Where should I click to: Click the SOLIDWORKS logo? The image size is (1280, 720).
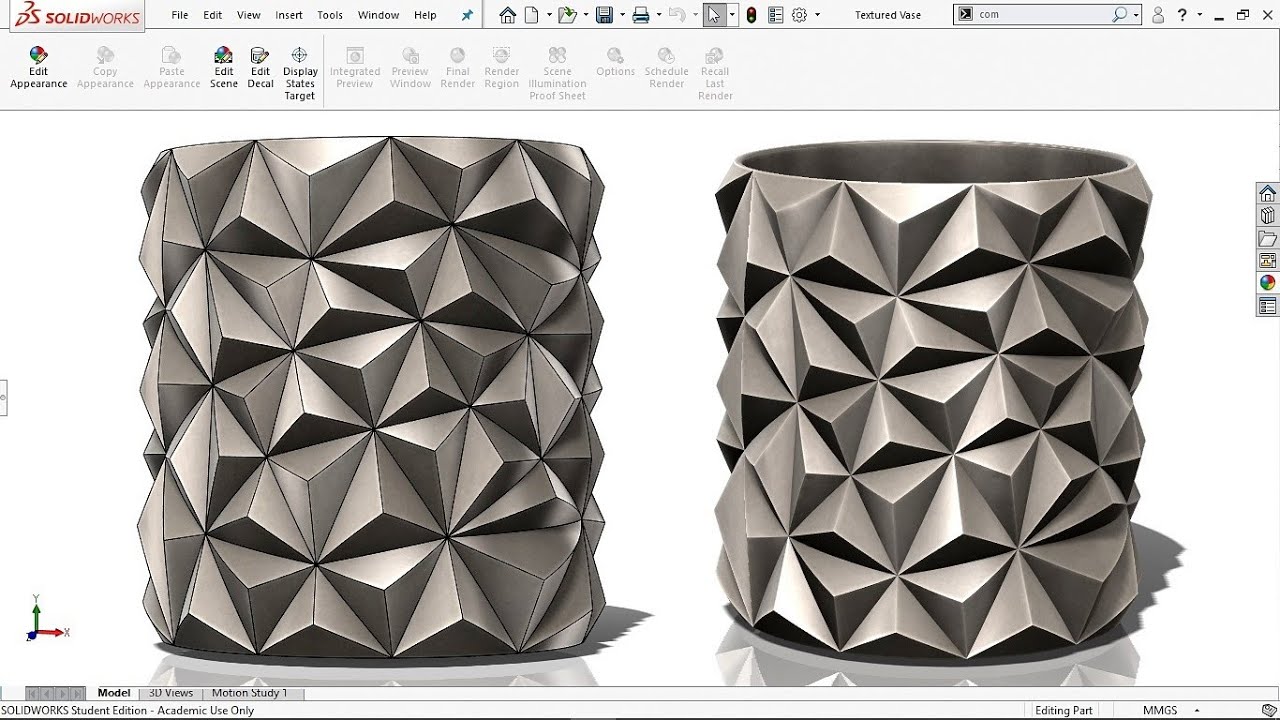pos(77,15)
